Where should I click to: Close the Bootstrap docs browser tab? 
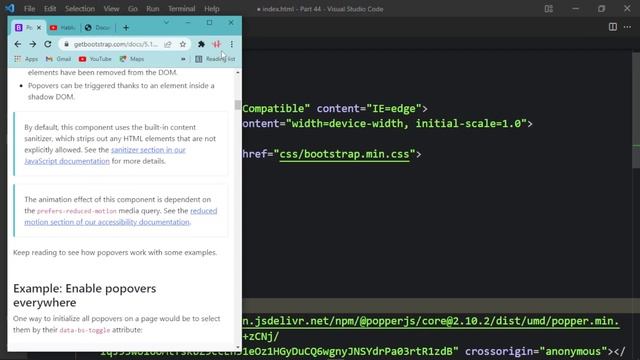[x=39, y=28]
